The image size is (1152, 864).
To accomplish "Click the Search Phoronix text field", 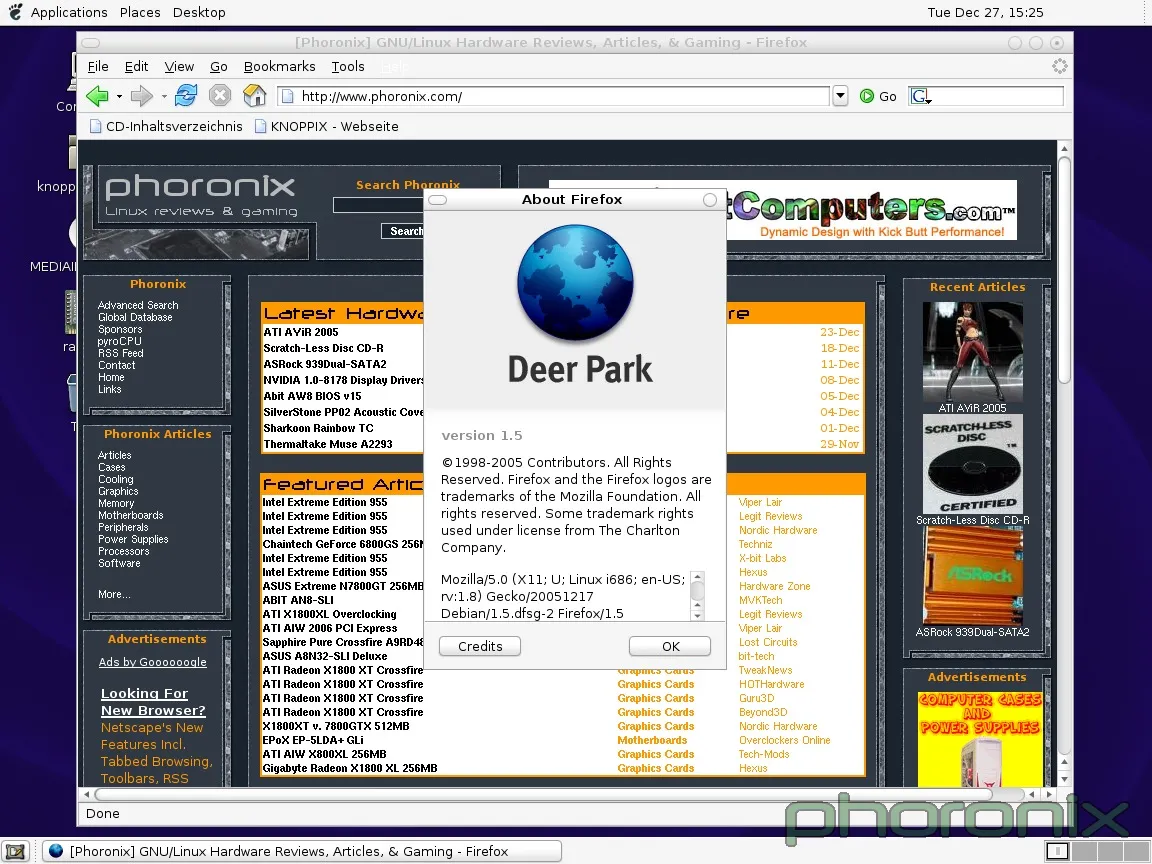I will click(378, 205).
